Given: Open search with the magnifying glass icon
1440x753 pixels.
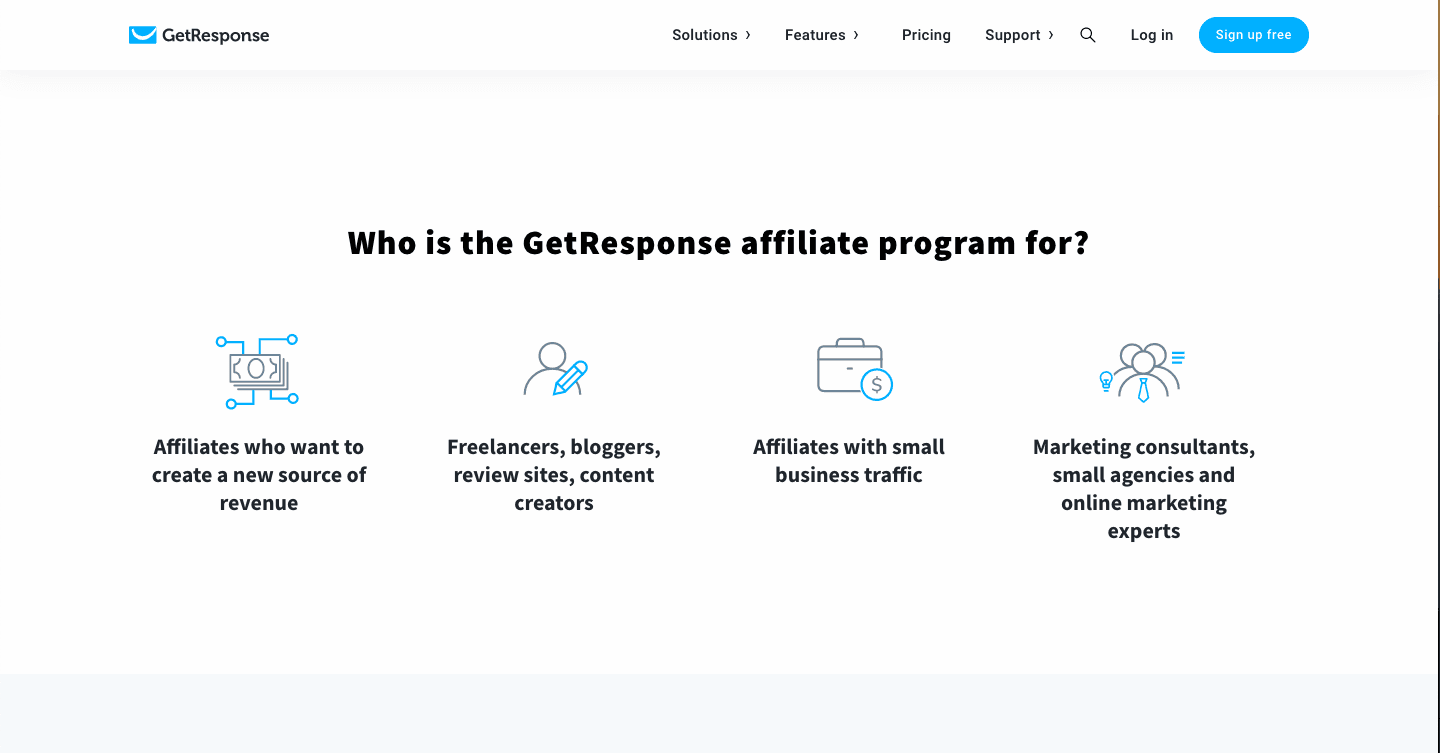Looking at the screenshot, I should tap(1088, 35).
